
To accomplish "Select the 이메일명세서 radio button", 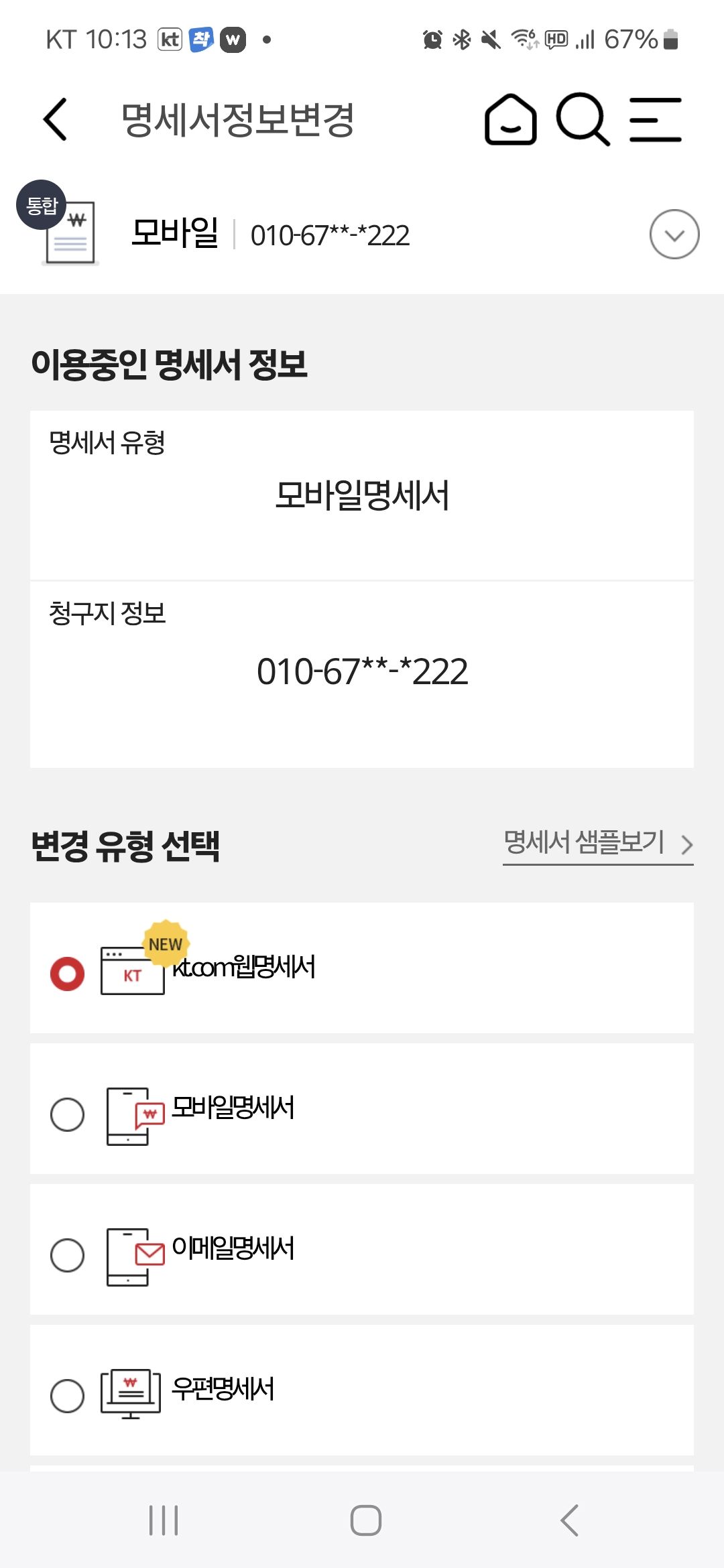I will [x=67, y=1255].
